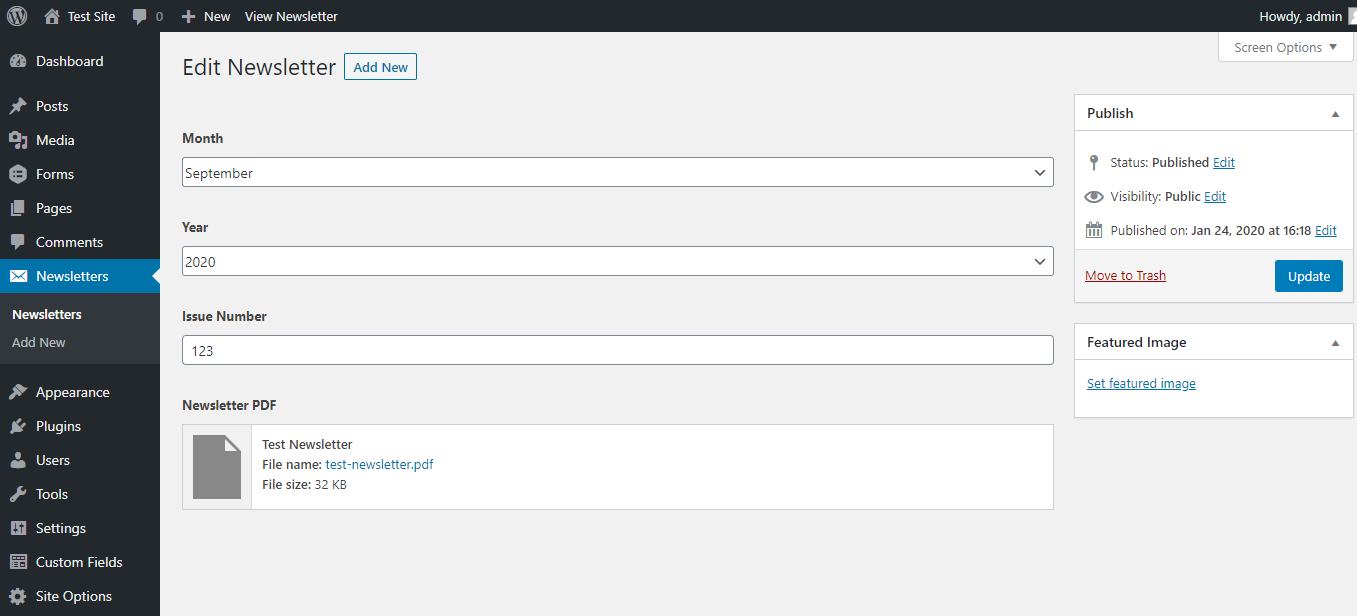
Task: Open the Tools menu label
Action: click(x=52, y=494)
